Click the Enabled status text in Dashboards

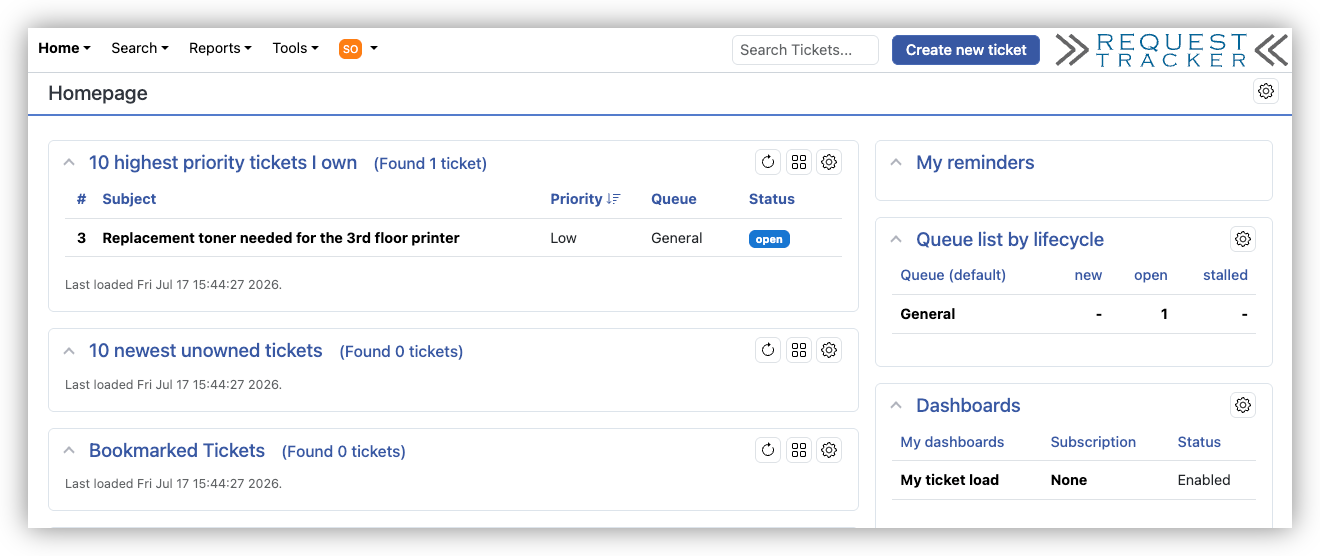[1204, 480]
